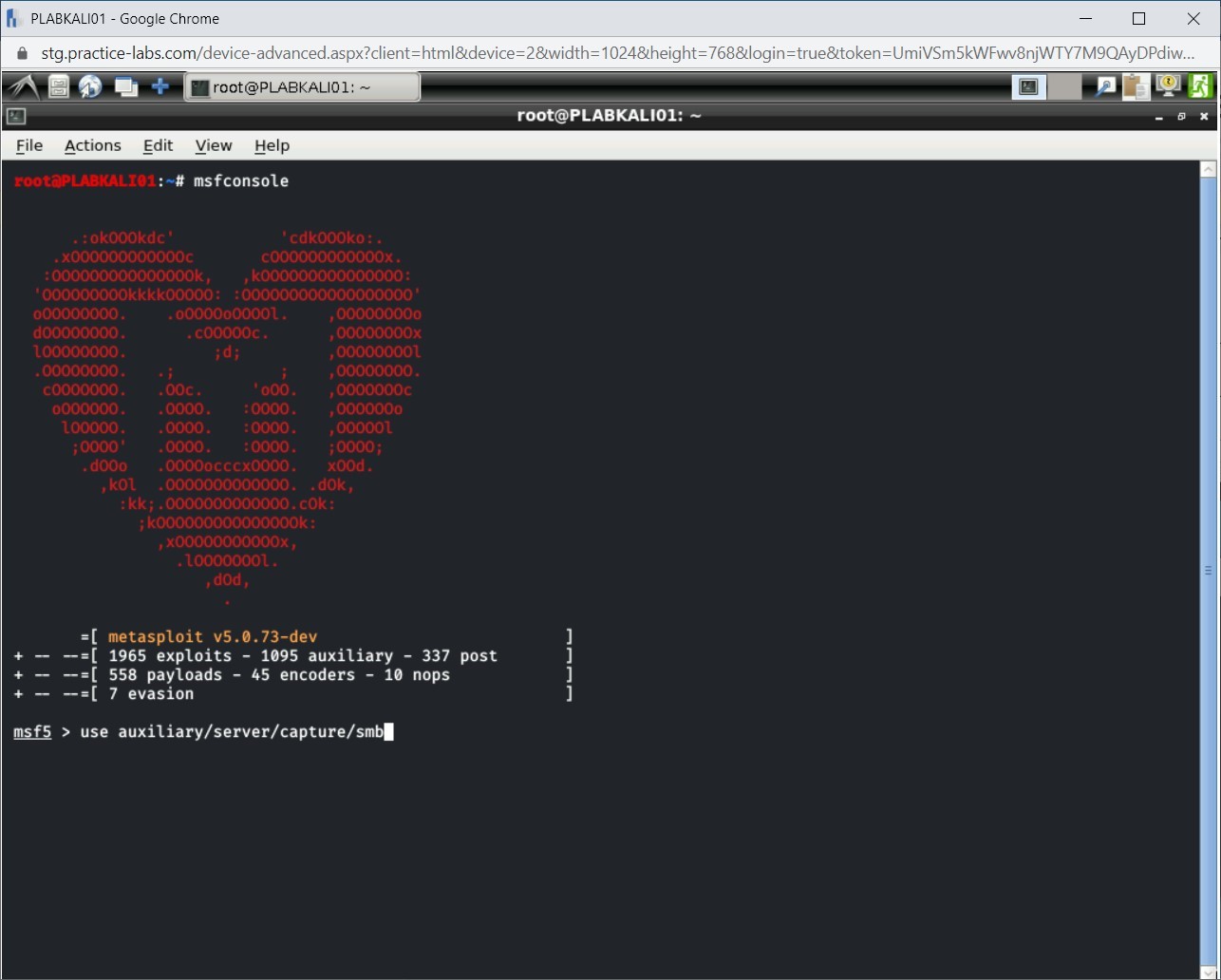
Task: Click the workspace pager icon
Action: point(126,86)
